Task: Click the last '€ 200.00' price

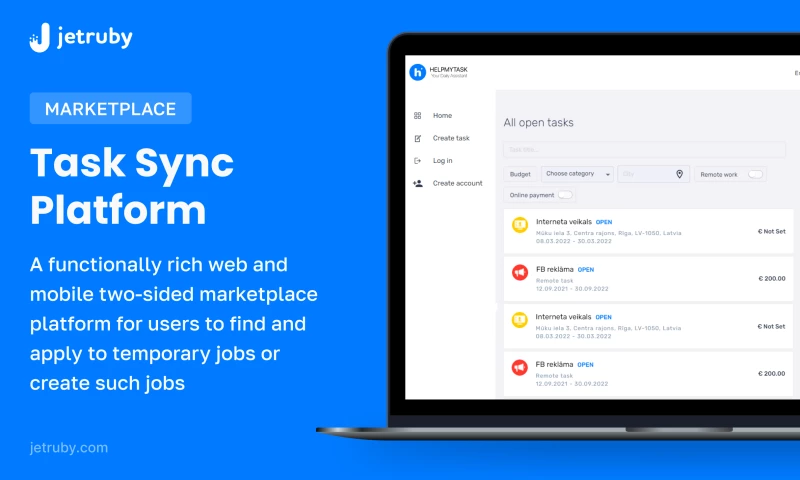Action: pos(771,374)
